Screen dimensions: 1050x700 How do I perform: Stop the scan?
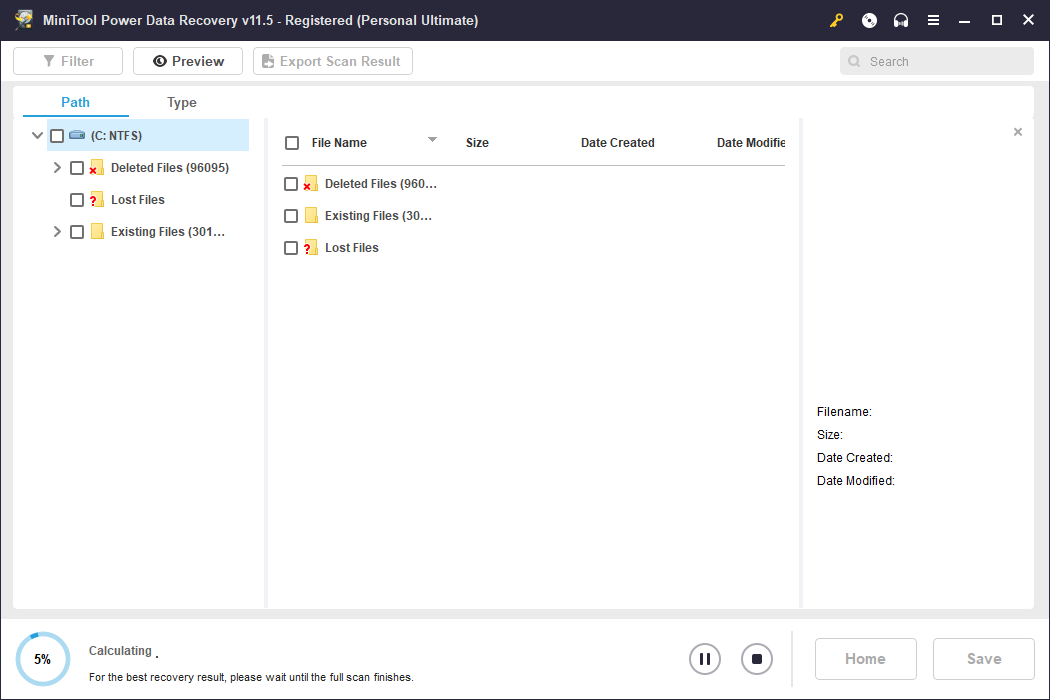pos(757,659)
